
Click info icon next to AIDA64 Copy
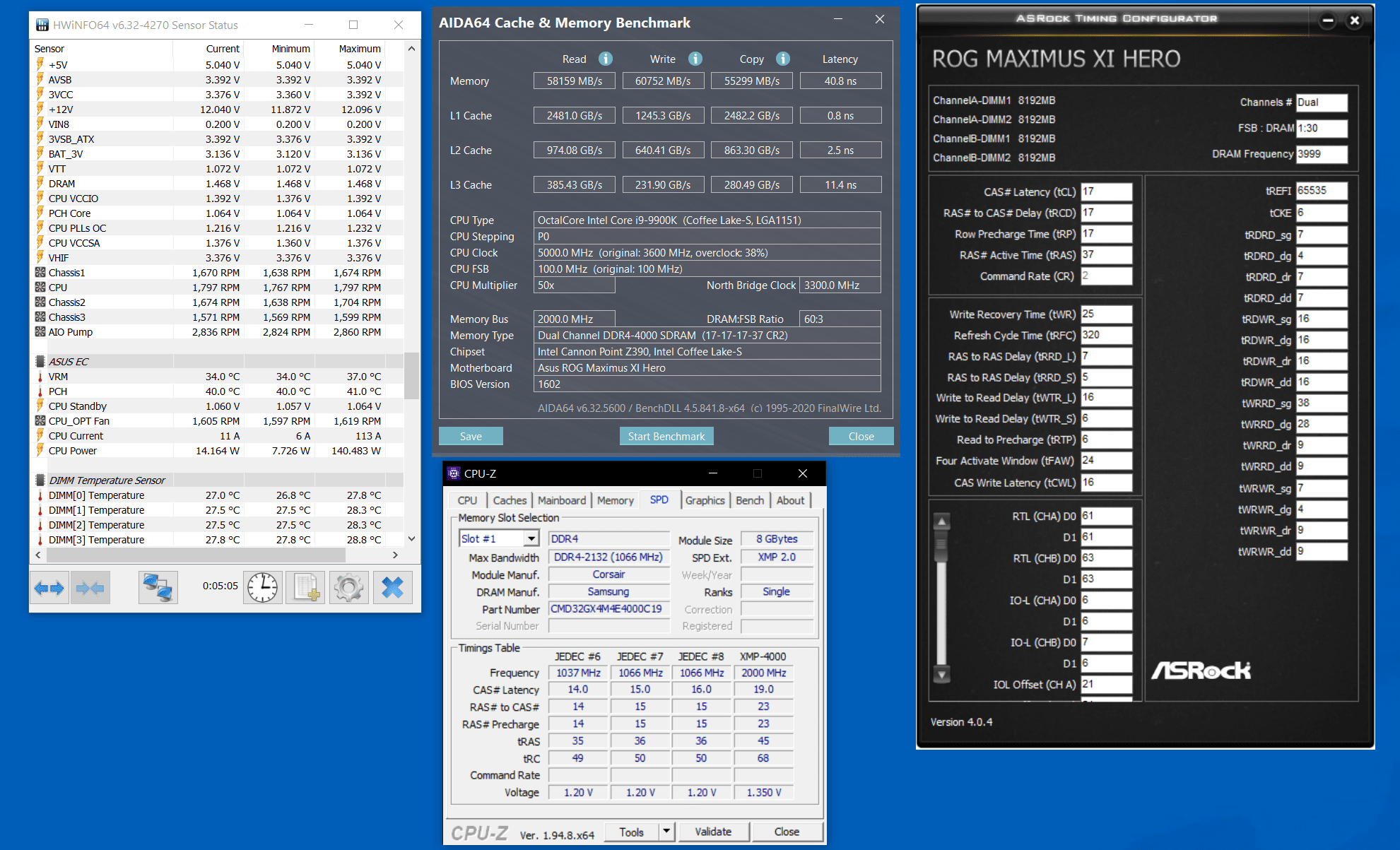tap(783, 59)
